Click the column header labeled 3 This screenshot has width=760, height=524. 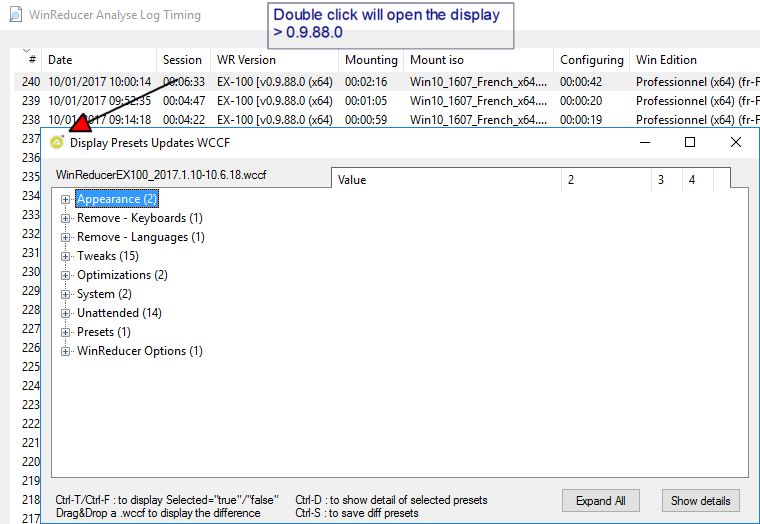667,180
